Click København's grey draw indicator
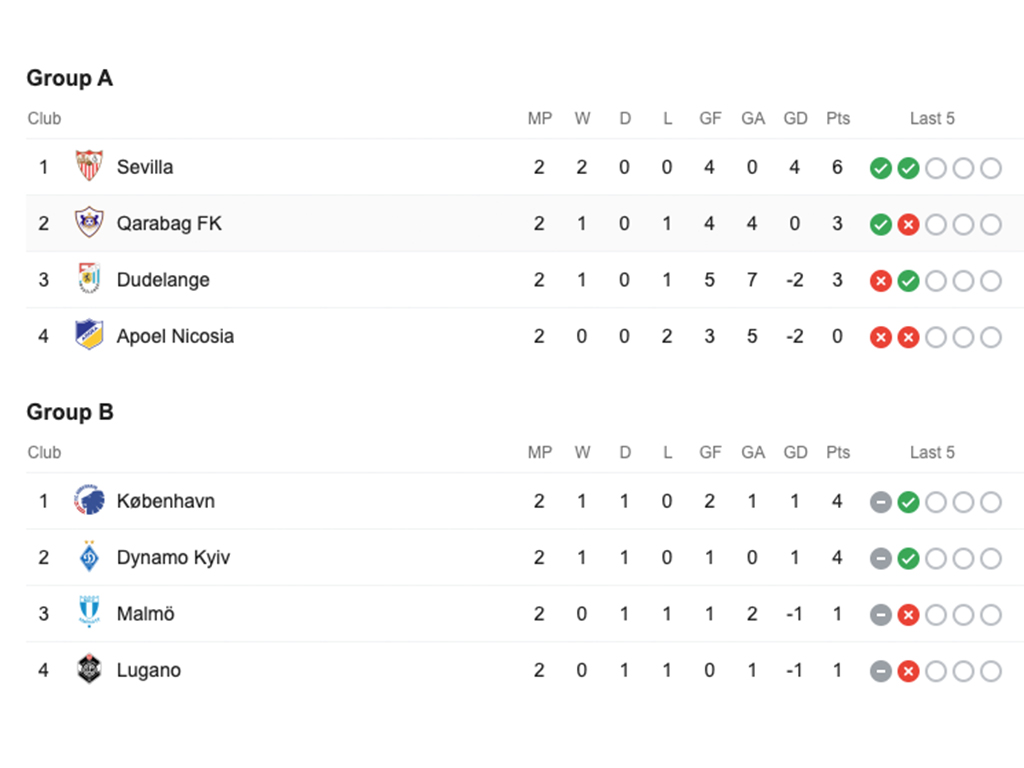Screen dimensions: 1024x768 pyautogui.click(x=880, y=502)
